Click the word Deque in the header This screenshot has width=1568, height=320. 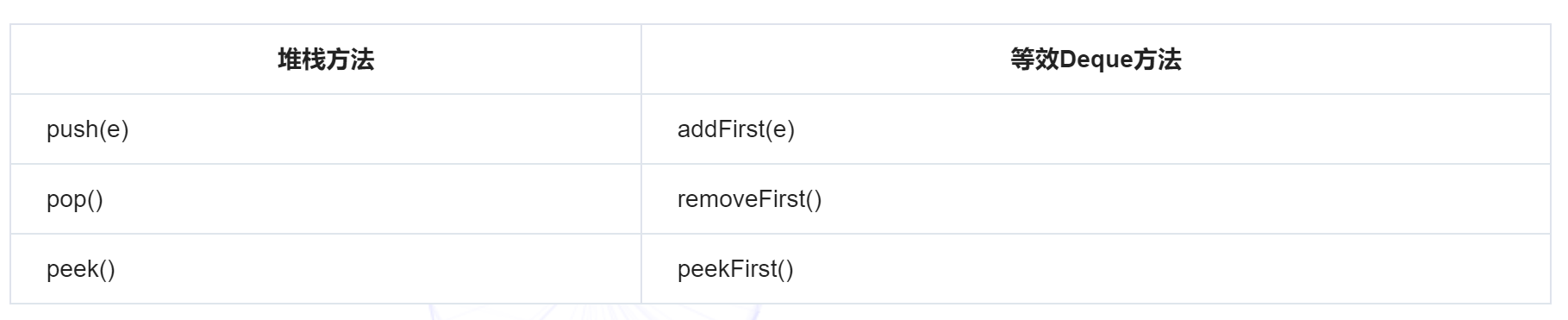pyautogui.click(x=1096, y=60)
